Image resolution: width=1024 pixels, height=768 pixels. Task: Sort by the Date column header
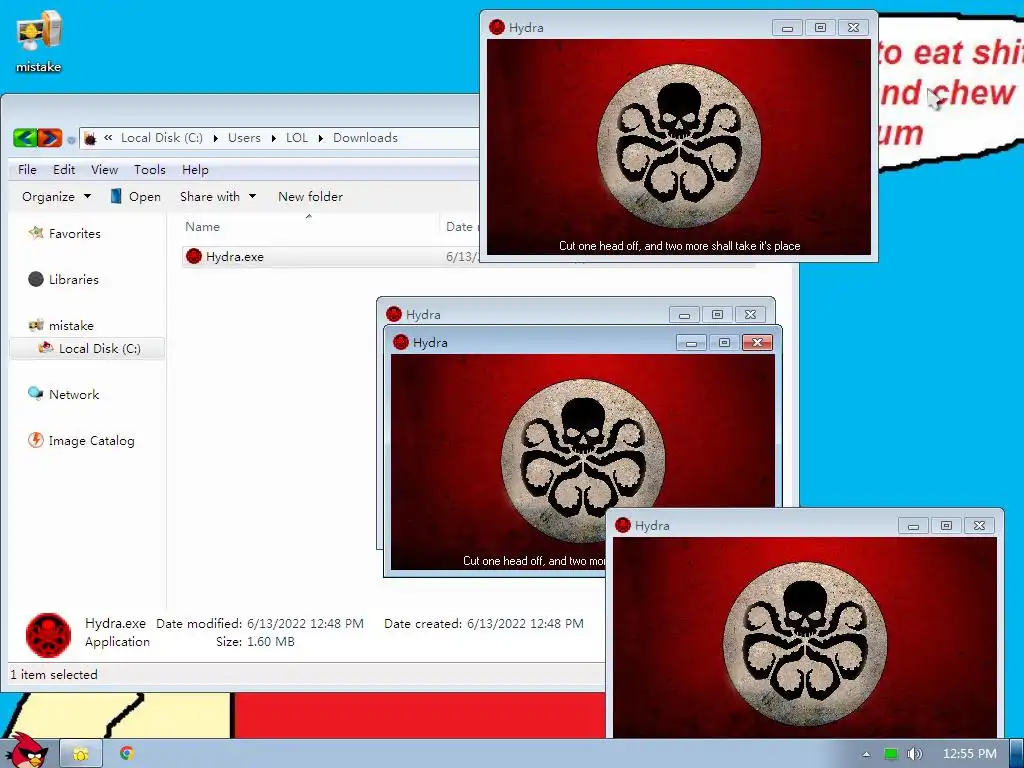coord(460,227)
